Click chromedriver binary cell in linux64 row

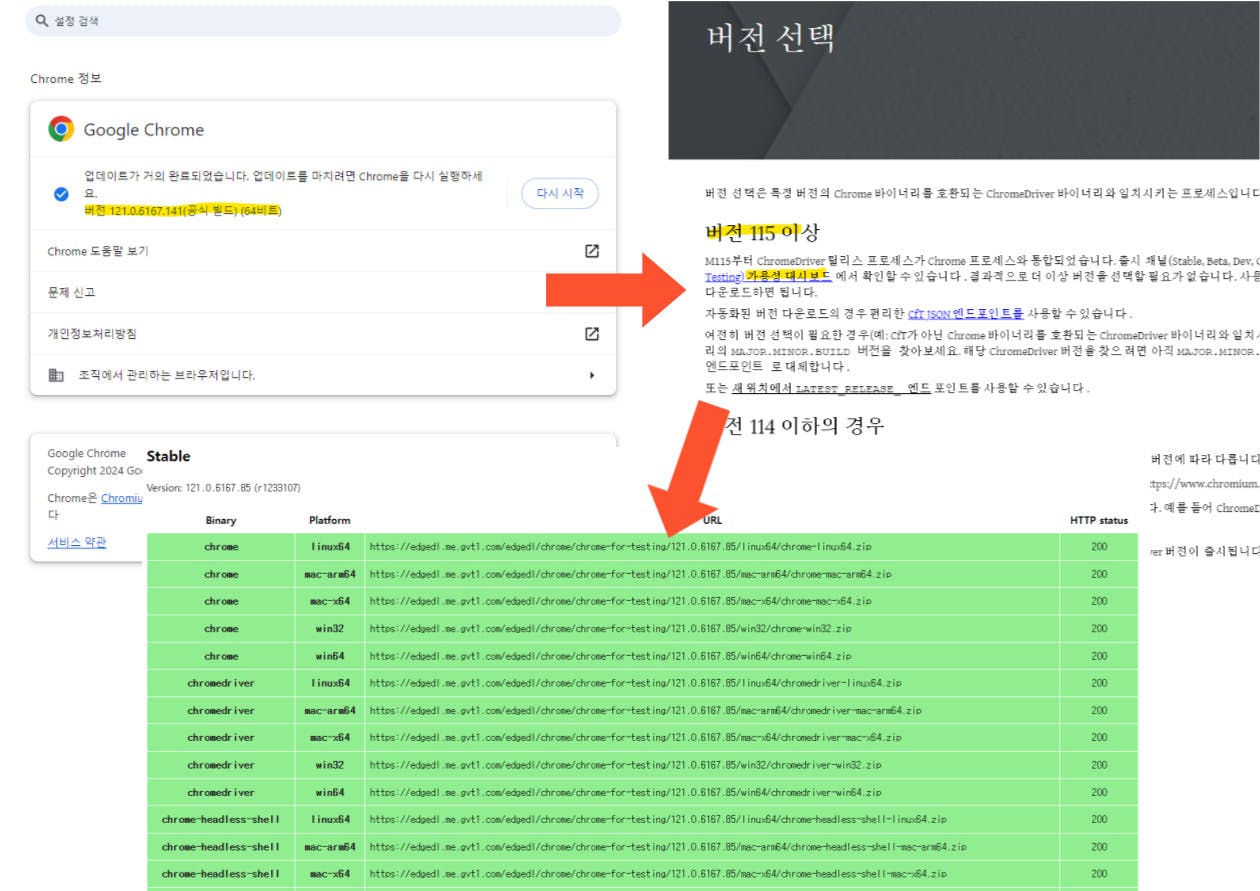coord(221,683)
